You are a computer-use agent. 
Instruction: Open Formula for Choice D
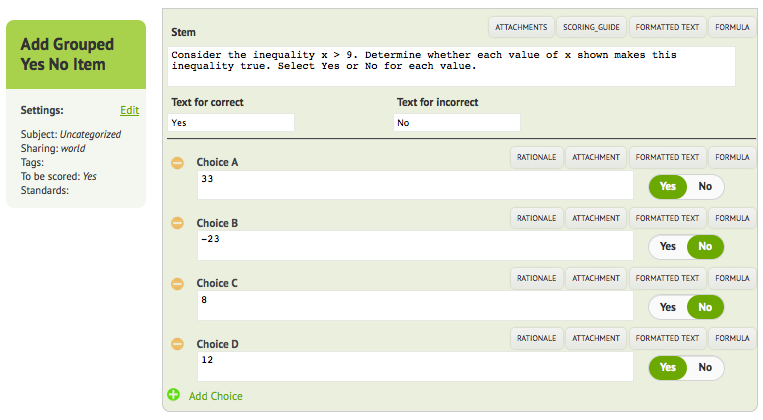732,338
